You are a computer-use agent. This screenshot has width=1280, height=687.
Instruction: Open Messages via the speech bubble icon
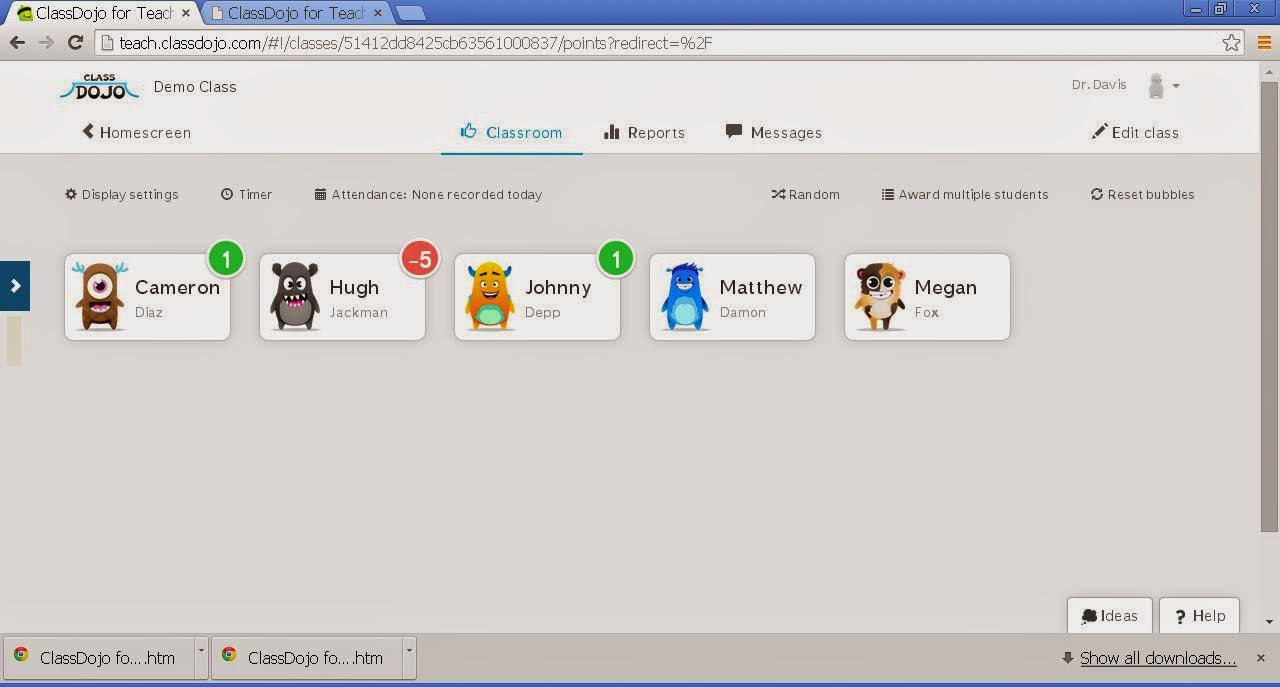(733, 131)
